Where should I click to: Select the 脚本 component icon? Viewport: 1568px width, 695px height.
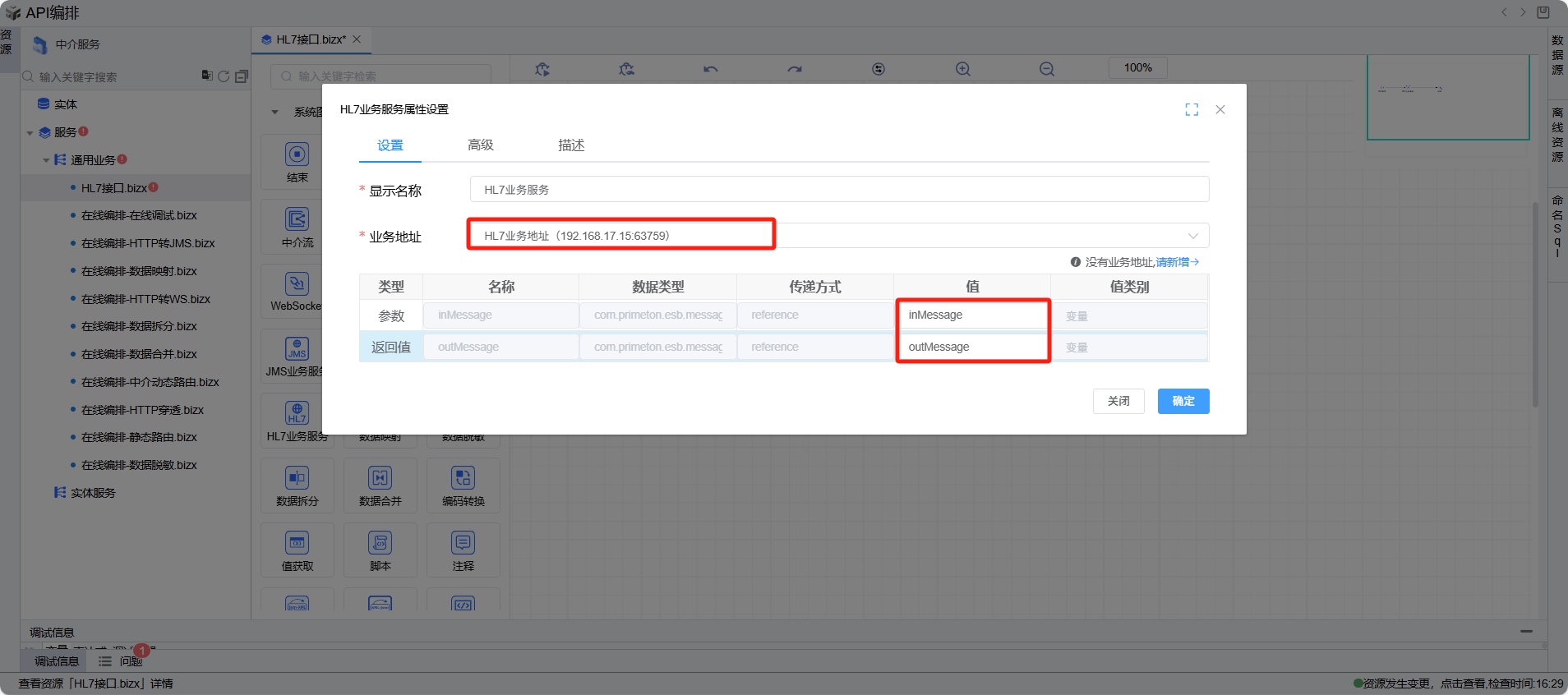pos(380,543)
